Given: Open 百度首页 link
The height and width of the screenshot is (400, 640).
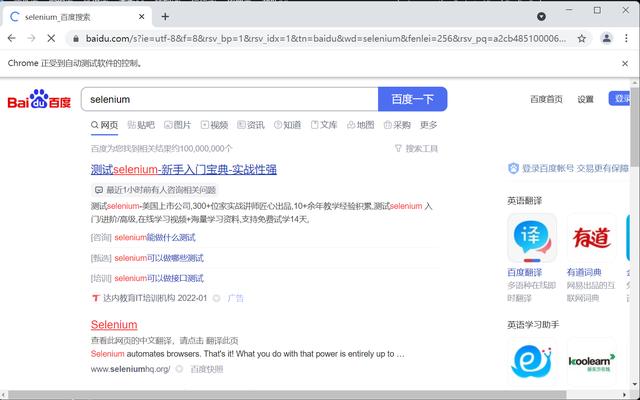Looking at the screenshot, I should point(546,99).
